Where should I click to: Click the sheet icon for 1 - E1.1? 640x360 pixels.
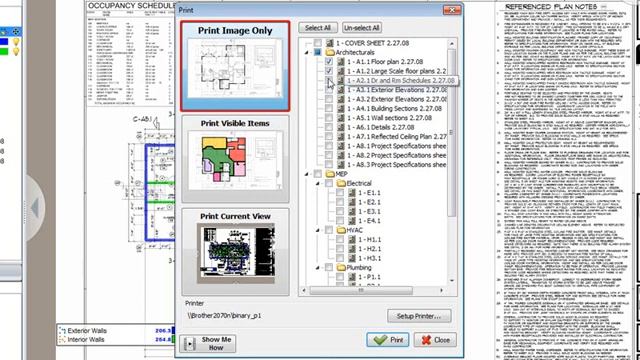pos(352,193)
